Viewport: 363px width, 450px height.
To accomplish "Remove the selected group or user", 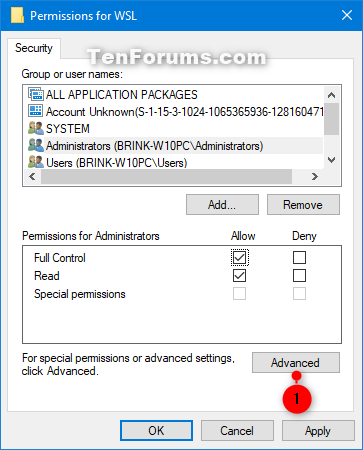I will (303, 205).
